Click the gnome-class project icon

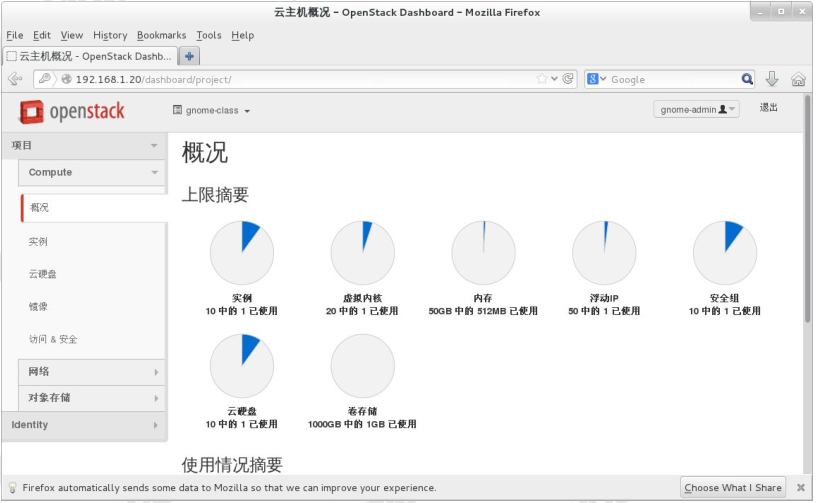click(x=177, y=110)
